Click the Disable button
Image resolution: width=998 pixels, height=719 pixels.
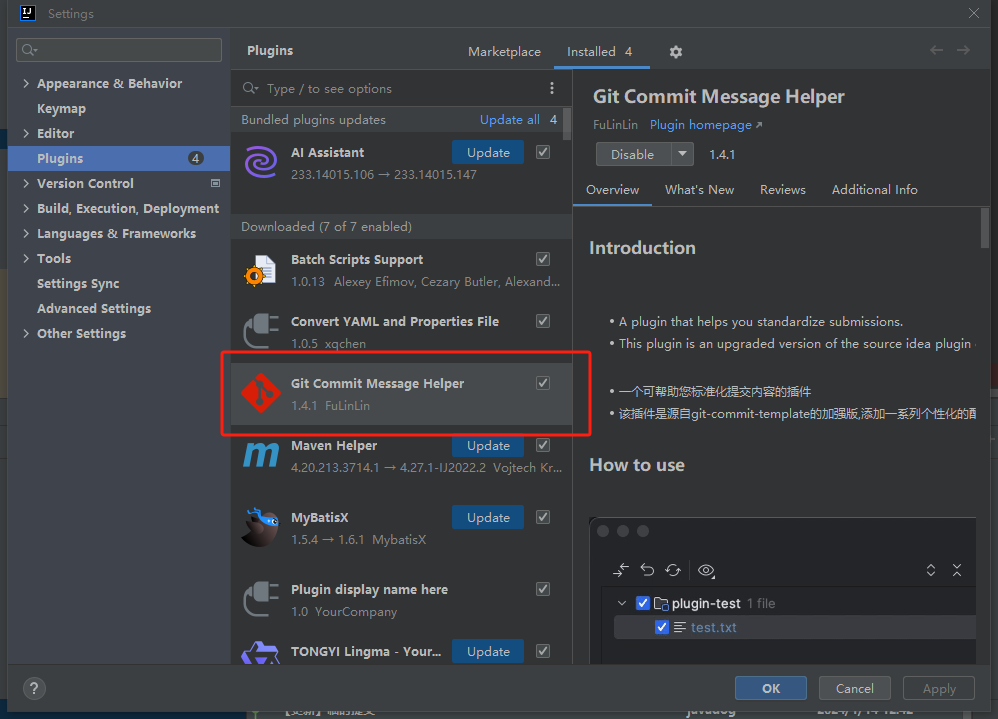point(633,154)
